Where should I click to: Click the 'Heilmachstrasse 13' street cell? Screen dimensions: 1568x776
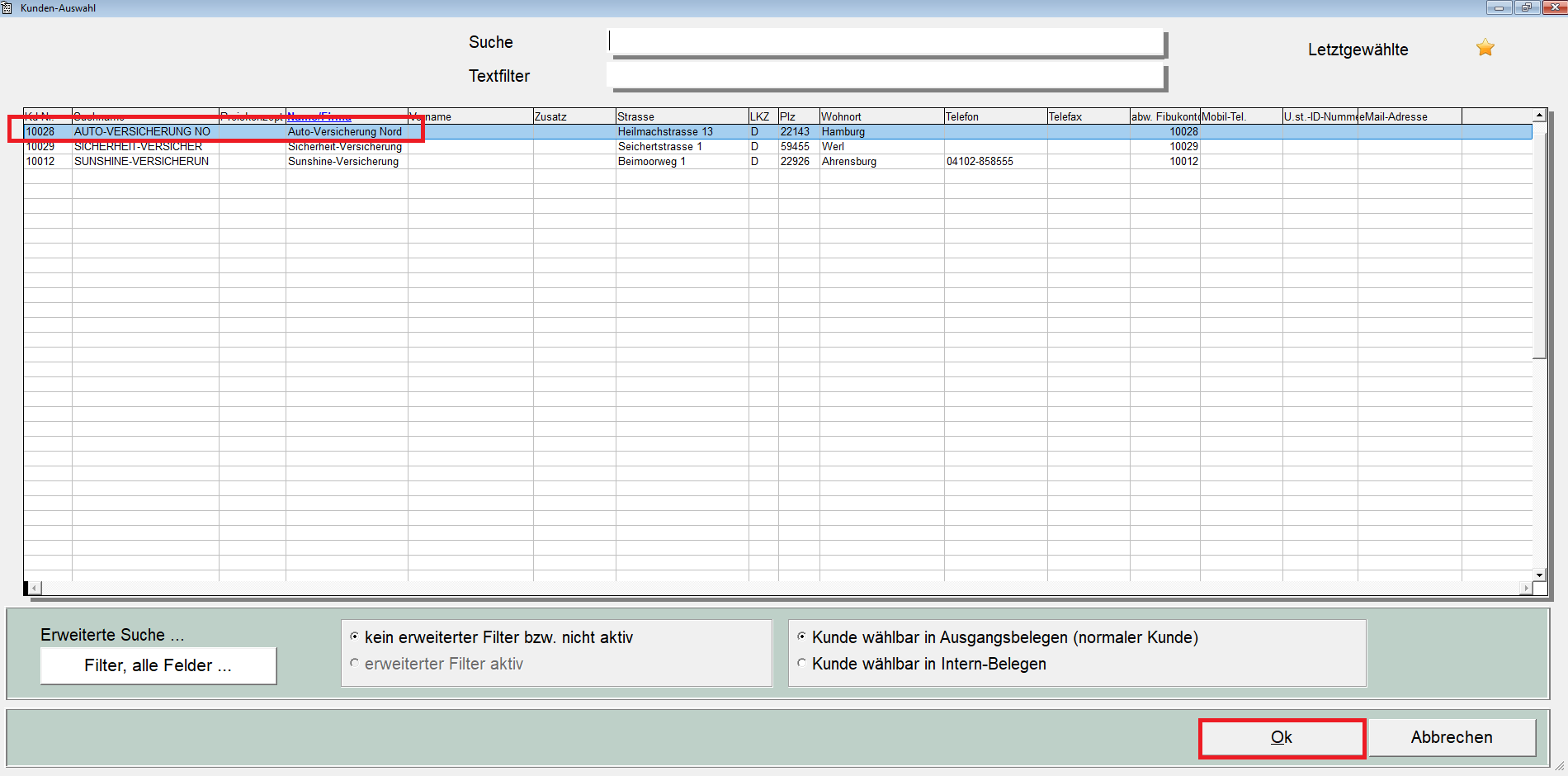pyautogui.click(x=682, y=131)
